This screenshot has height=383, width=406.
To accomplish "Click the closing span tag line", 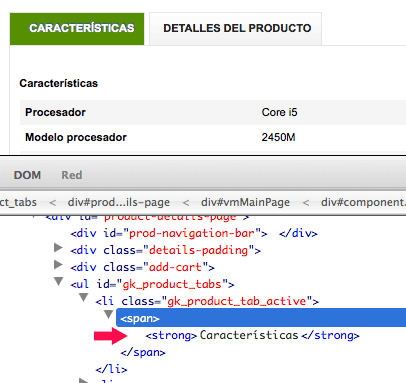I will click(x=143, y=352).
